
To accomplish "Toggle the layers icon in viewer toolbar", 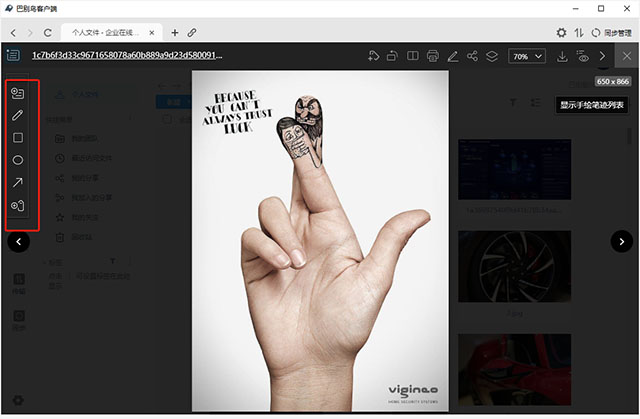I will (492, 56).
